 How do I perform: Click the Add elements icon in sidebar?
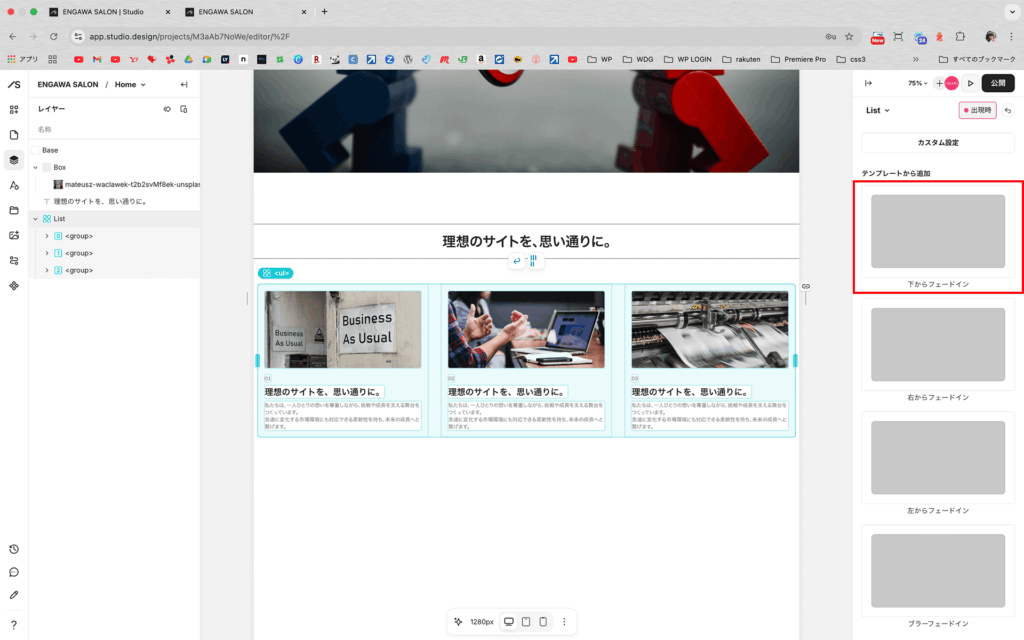click(x=14, y=110)
